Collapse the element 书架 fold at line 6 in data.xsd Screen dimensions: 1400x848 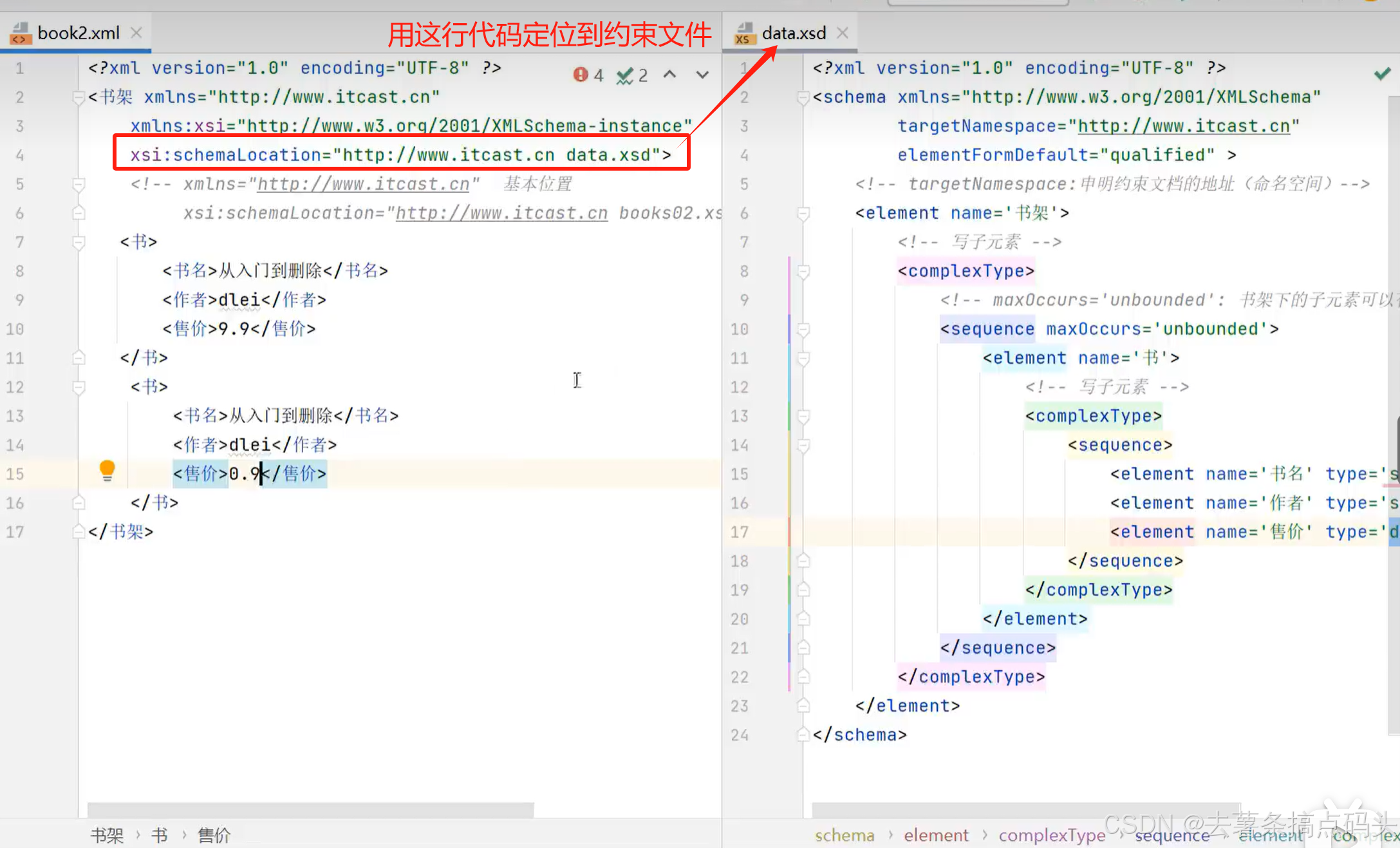(803, 213)
